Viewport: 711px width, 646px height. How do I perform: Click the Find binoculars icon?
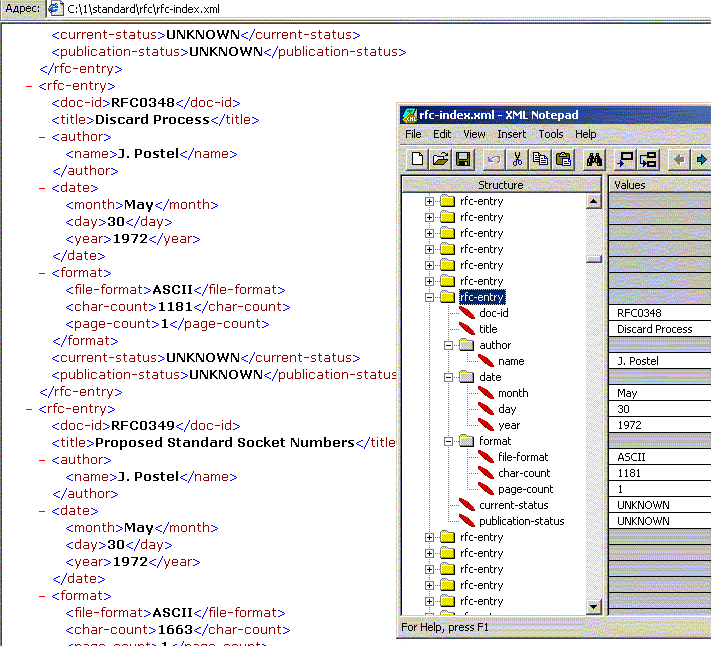(x=594, y=159)
